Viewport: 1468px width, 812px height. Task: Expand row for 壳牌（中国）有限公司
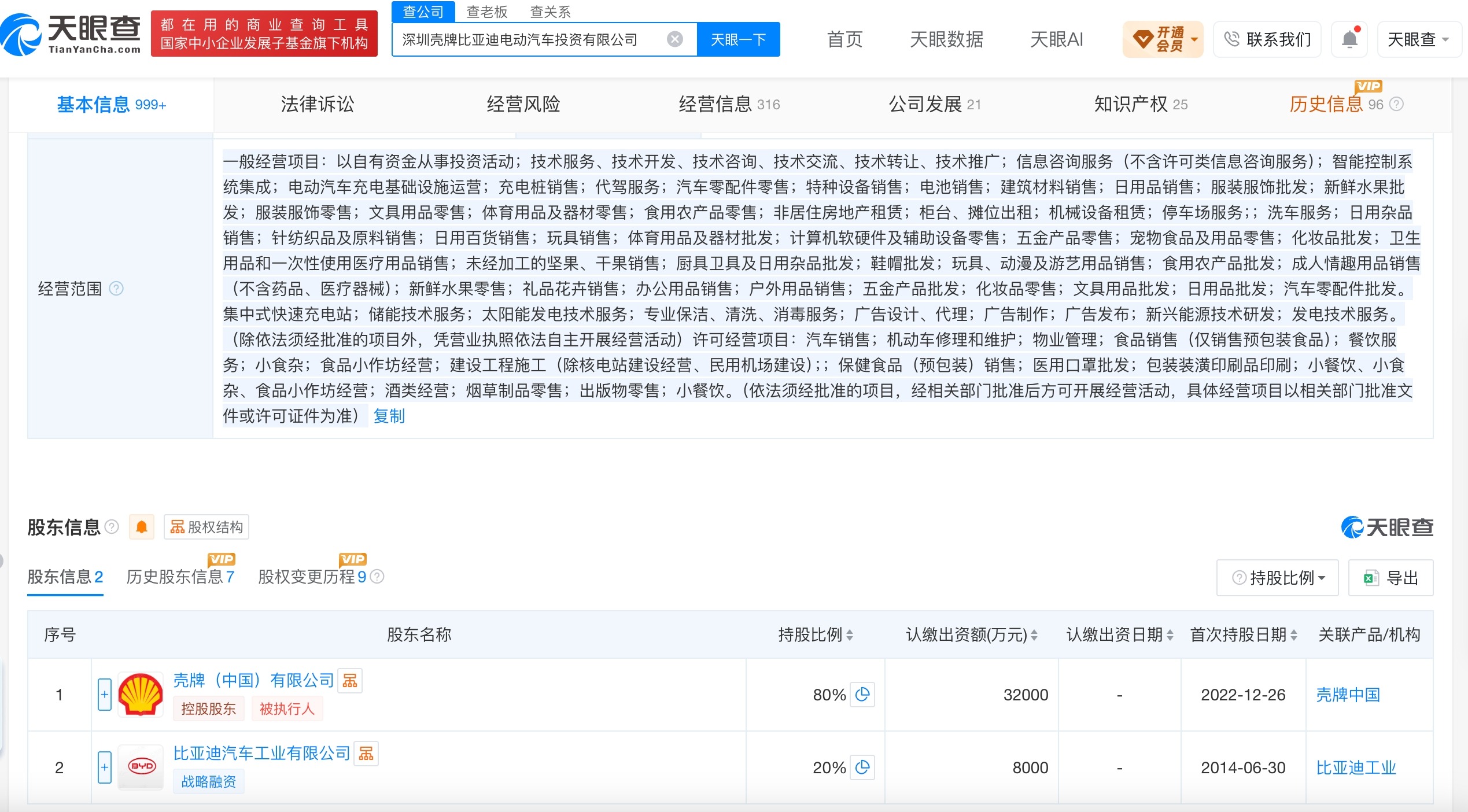(105, 695)
